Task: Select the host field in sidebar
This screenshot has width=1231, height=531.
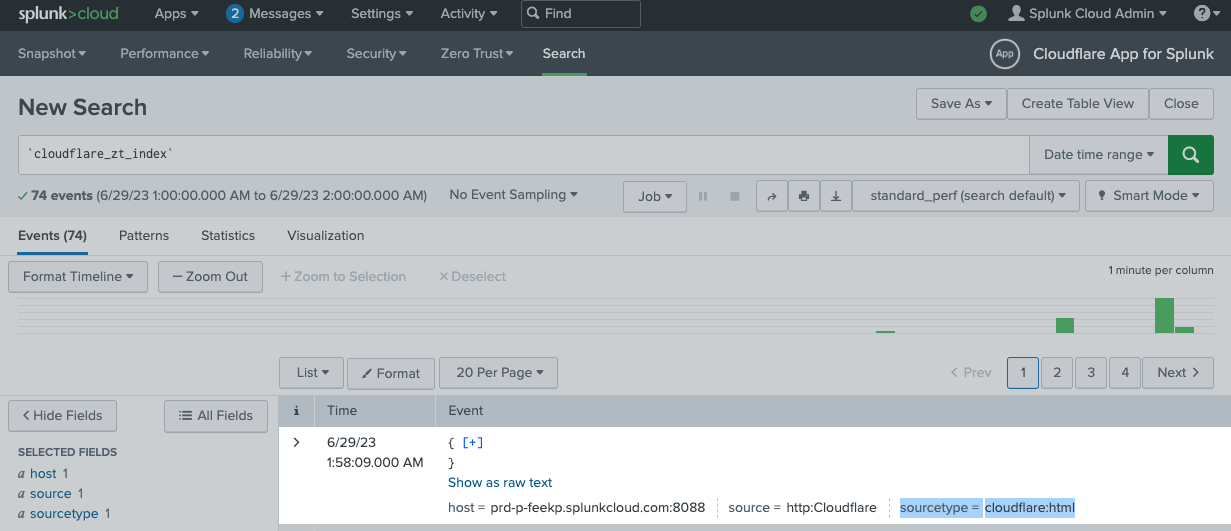Action: click(x=43, y=474)
